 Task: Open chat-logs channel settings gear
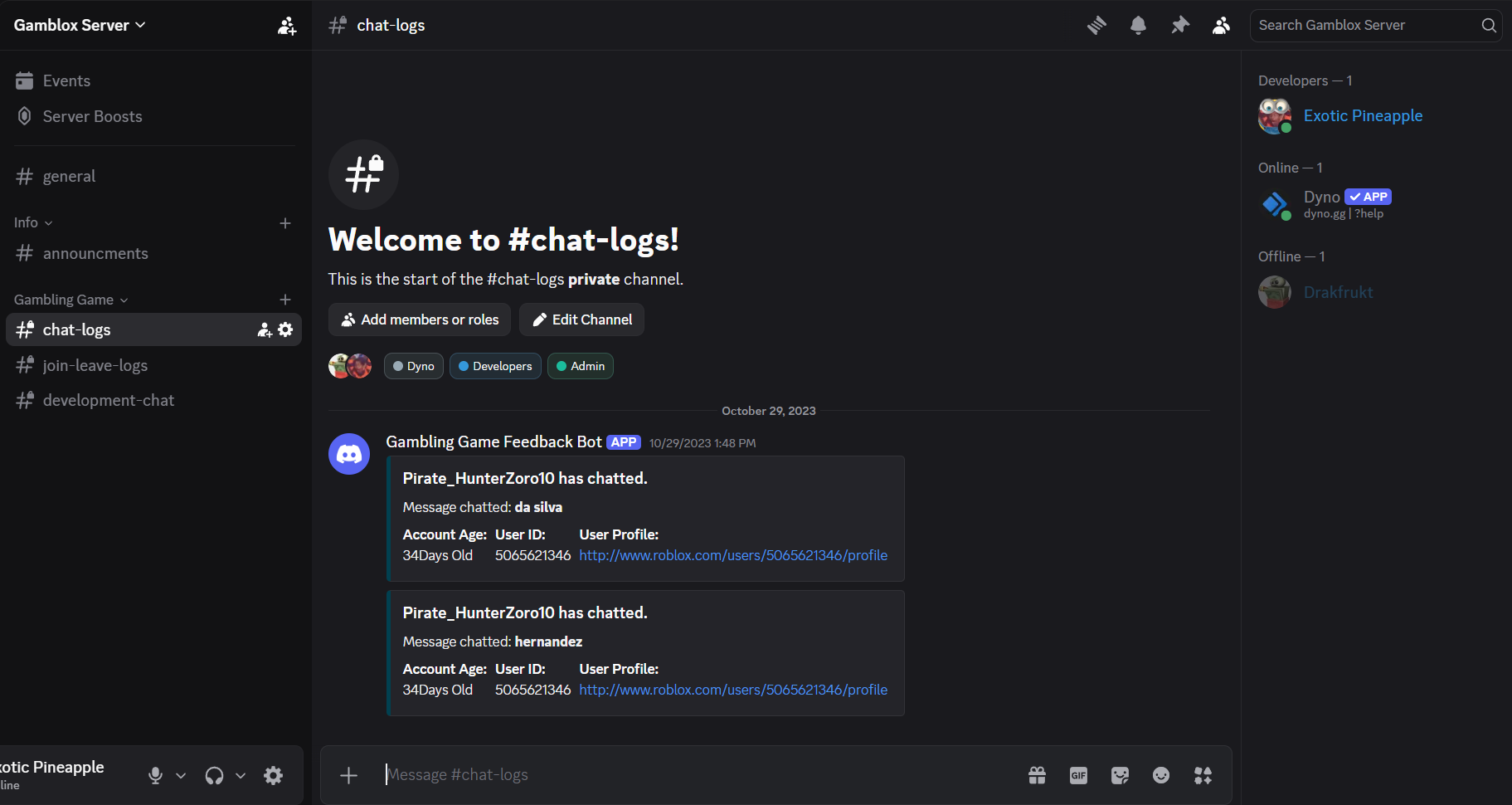point(285,329)
